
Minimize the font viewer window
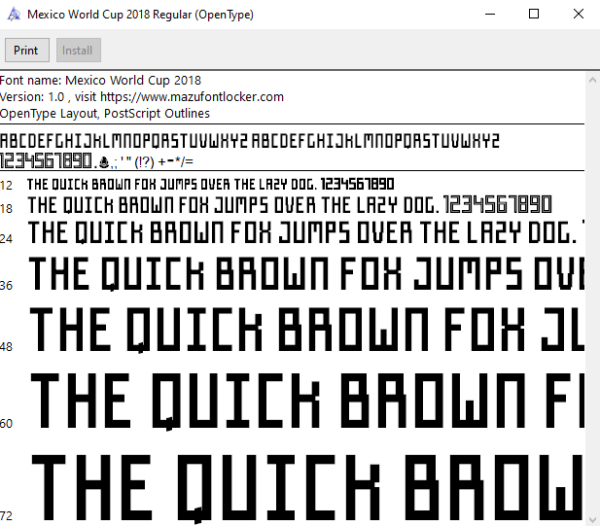490,14
